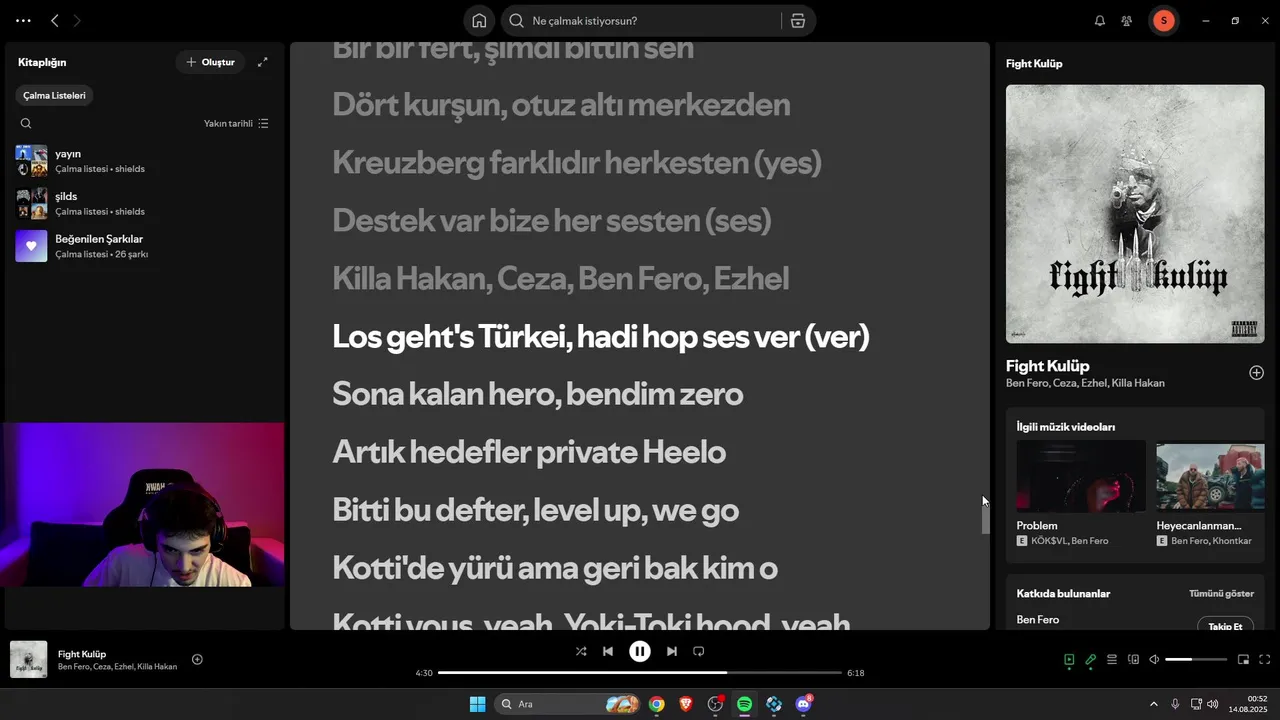Toggle shuffle playback
Screen dimensions: 1280x720
tap(581, 651)
